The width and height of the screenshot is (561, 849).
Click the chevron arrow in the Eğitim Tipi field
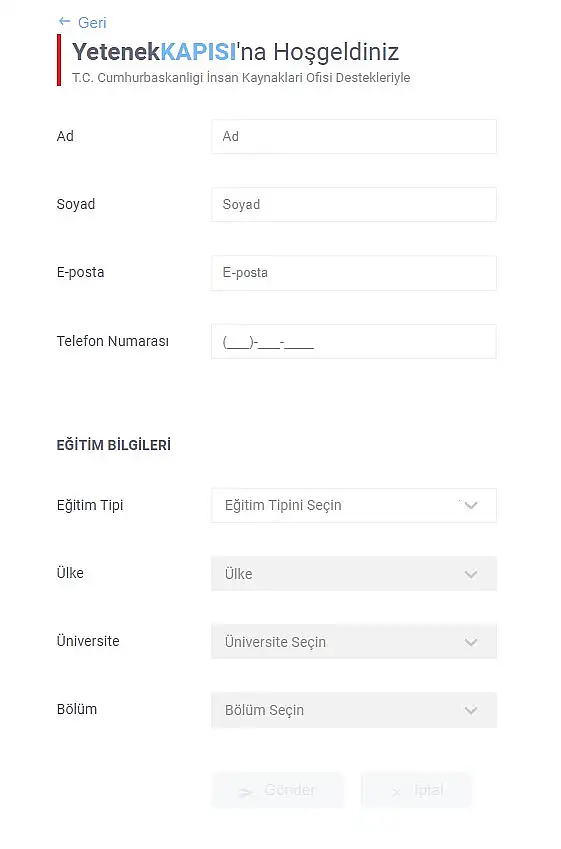471,505
